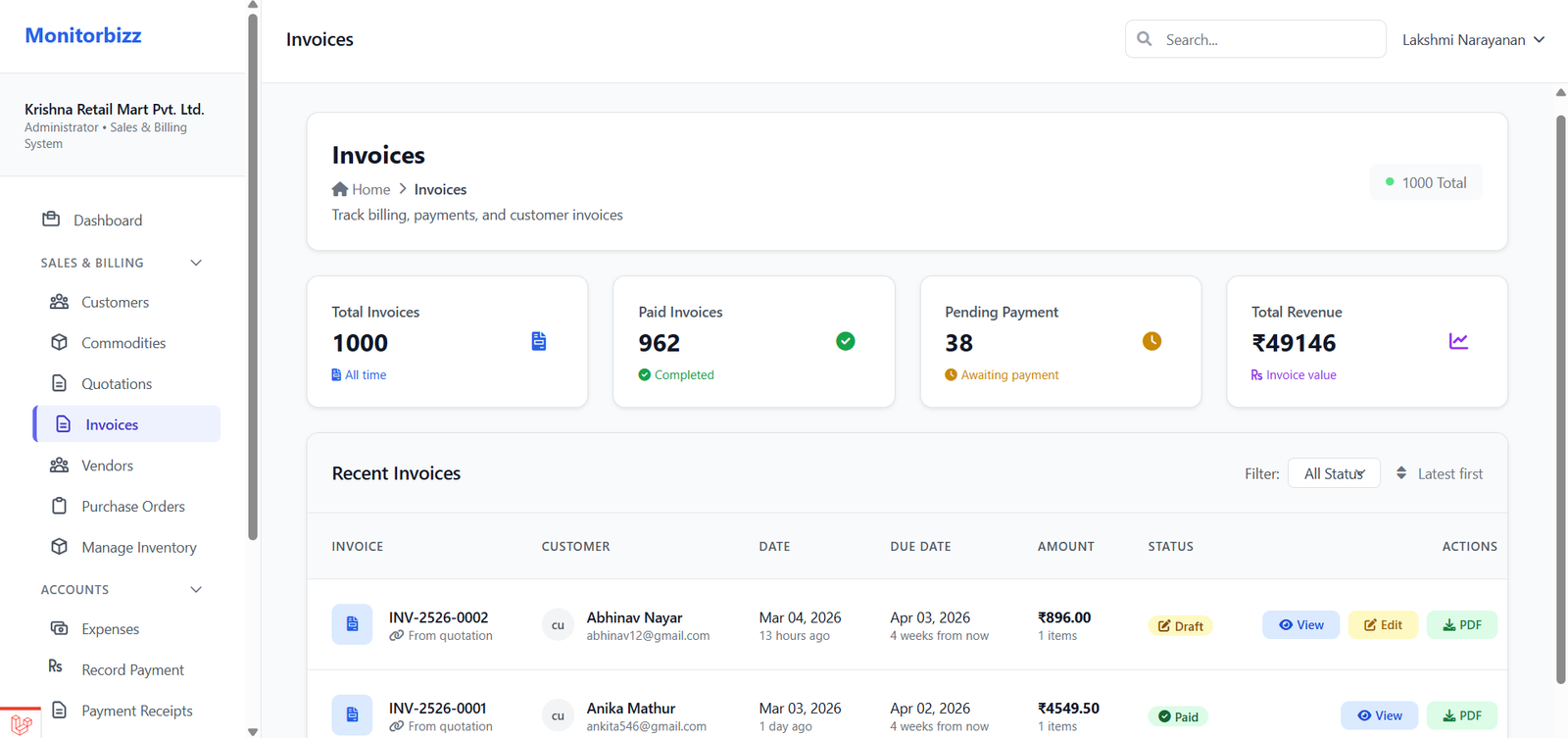Click the 1000 Total badge
Image resolution: width=1568 pixels, height=738 pixels.
(1426, 182)
